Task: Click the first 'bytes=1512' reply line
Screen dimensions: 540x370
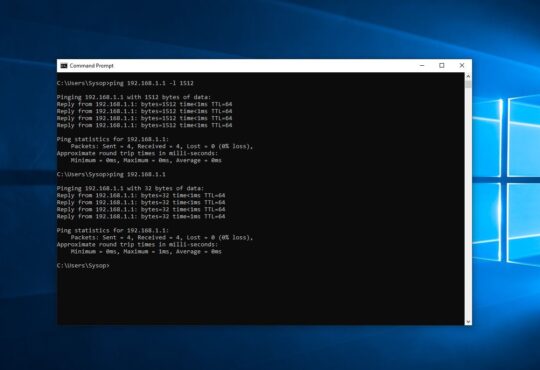Action: tap(145, 104)
